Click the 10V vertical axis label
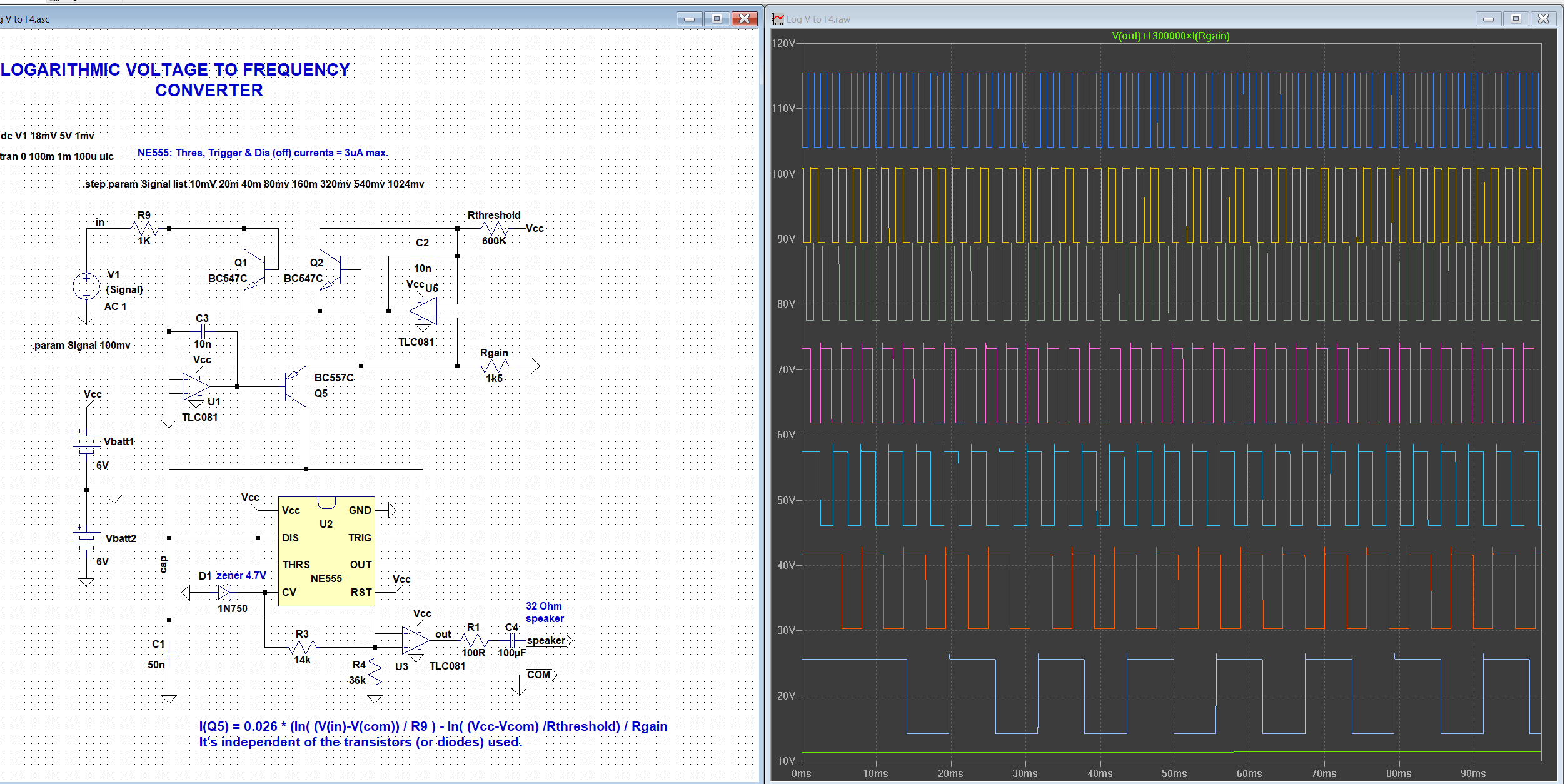1565x784 pixels. coord(787,761)
